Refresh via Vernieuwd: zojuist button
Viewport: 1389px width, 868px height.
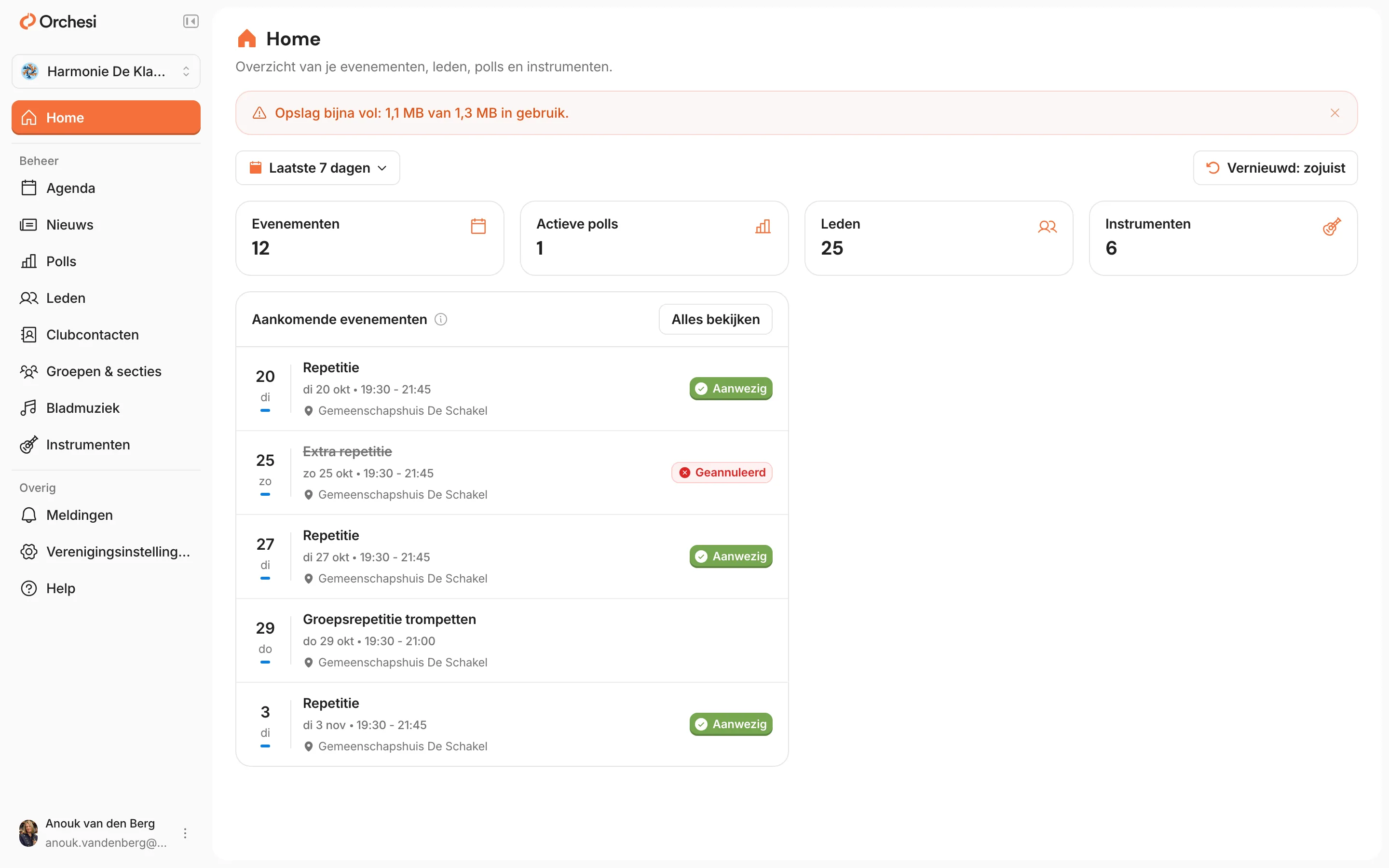click(1275, 168)
